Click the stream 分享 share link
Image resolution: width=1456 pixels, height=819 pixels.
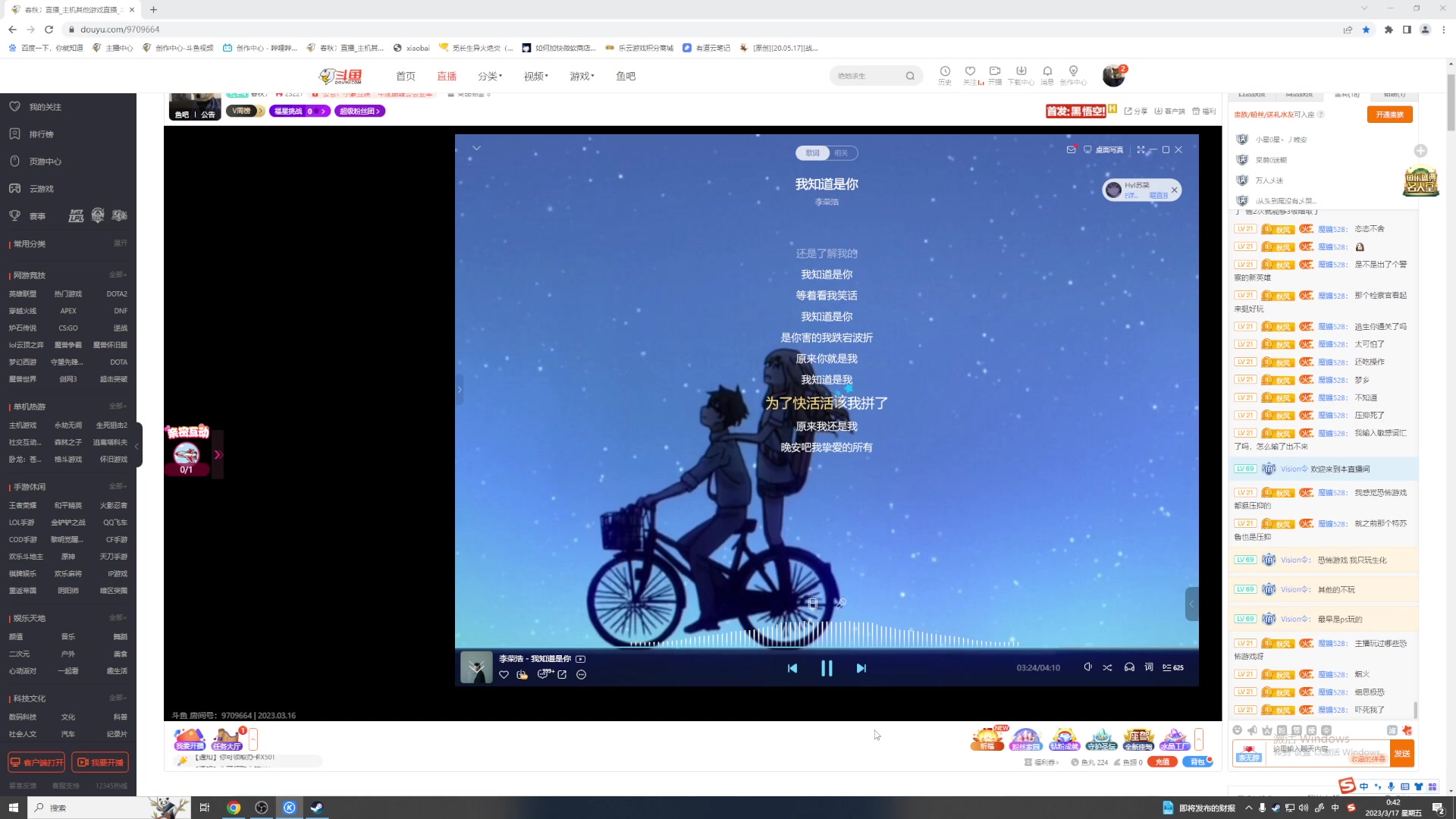1136,111
